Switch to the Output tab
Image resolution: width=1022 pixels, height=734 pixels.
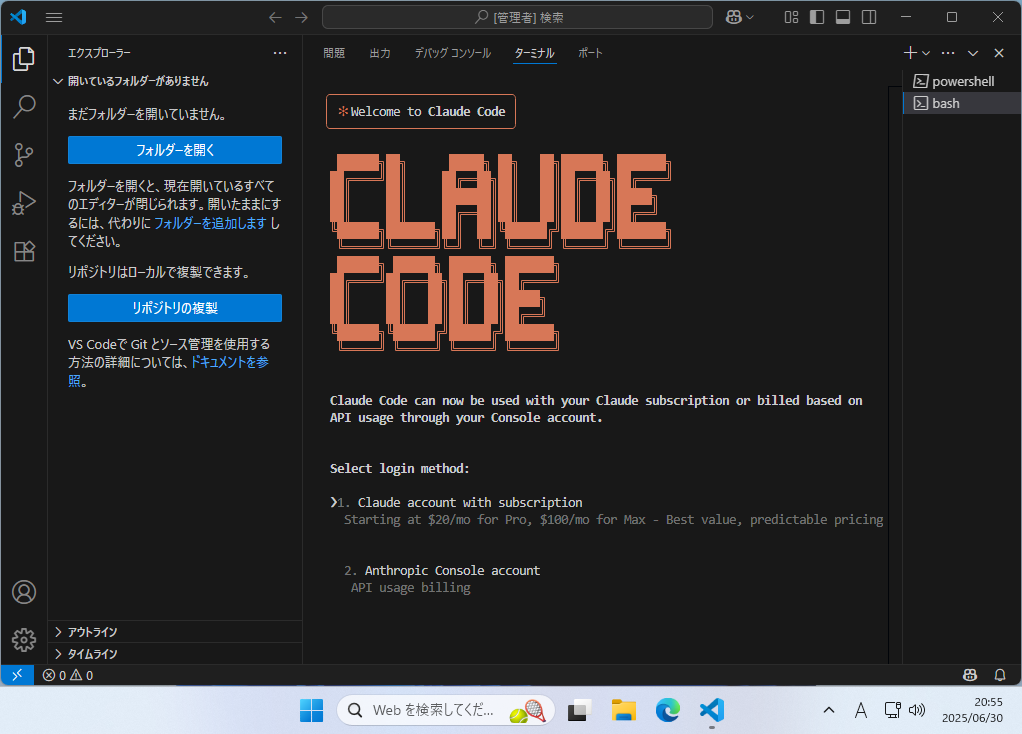pyautogui.click(x=380, y=53)
